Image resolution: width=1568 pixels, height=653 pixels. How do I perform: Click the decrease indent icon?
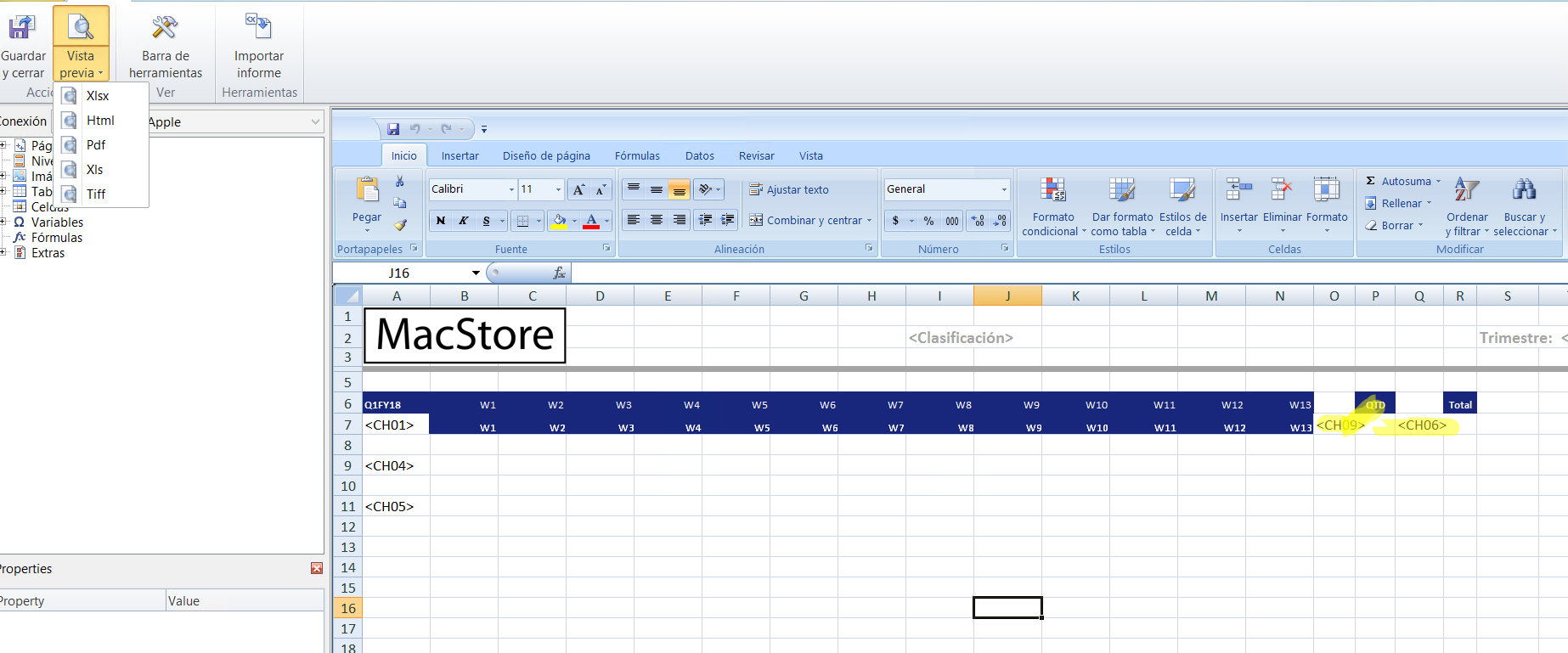[x=705, y=220]
